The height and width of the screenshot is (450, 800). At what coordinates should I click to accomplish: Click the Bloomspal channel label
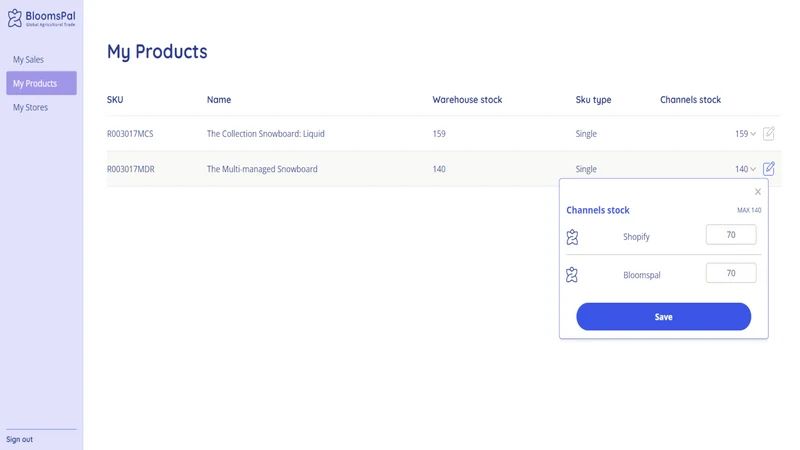coord(642,275)
